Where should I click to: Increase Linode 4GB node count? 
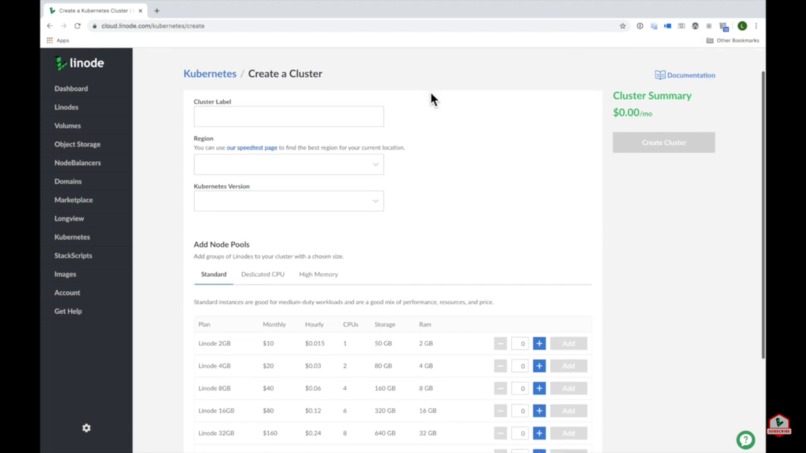[x=539, y=366]
